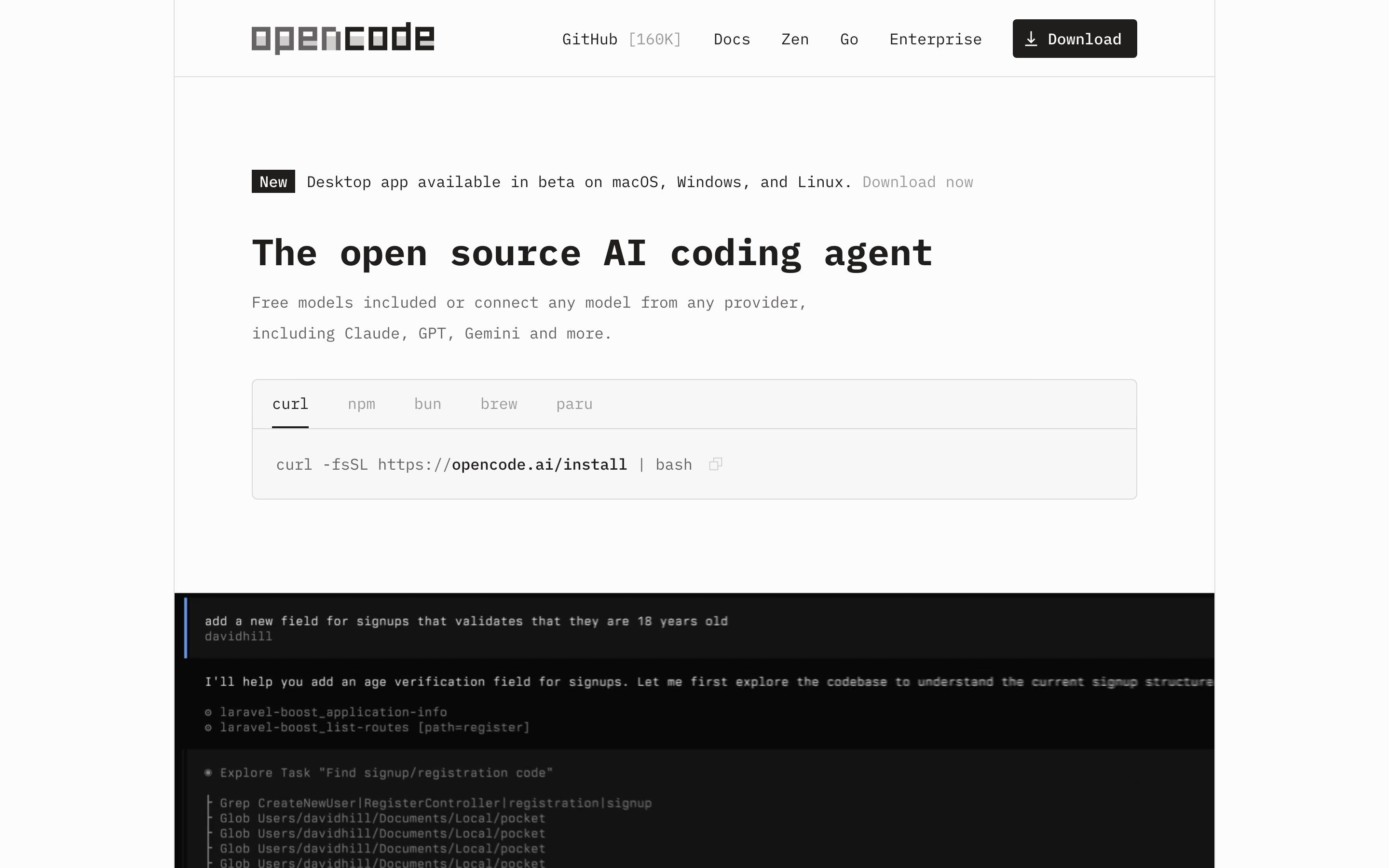Follow the 'Download now' link
The height and width of the screenshot is (868, 1389).
click(918, 182)
